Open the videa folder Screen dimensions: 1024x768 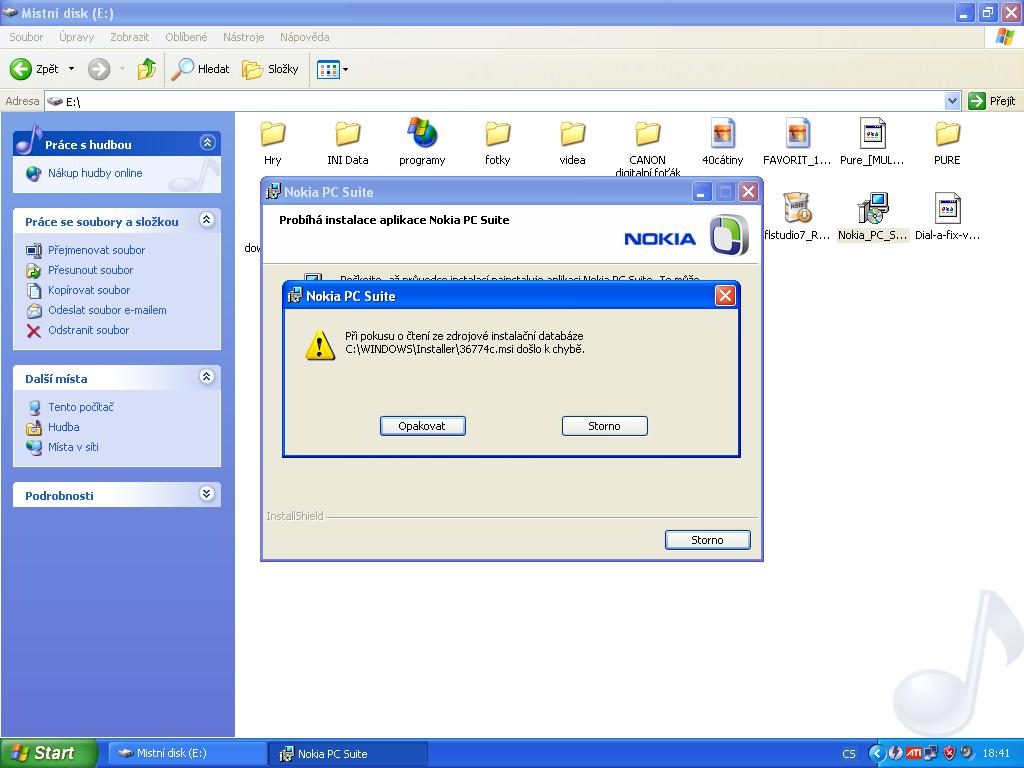[x=572, y=135]
